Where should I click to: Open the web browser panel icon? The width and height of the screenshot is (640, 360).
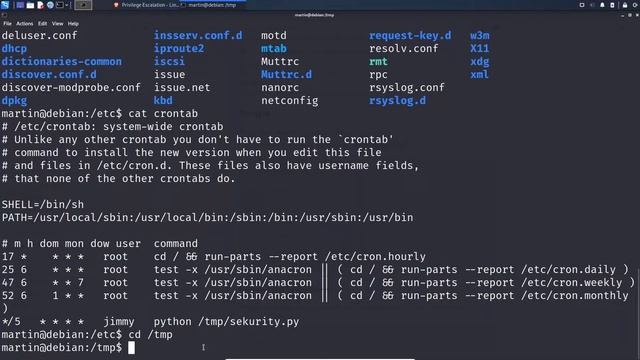[x=50, y=5]
